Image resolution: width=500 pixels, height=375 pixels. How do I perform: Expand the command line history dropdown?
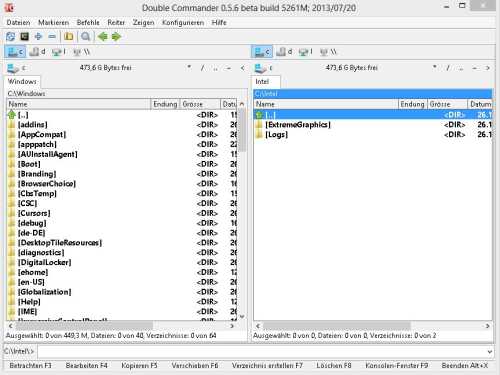point(489,351)
